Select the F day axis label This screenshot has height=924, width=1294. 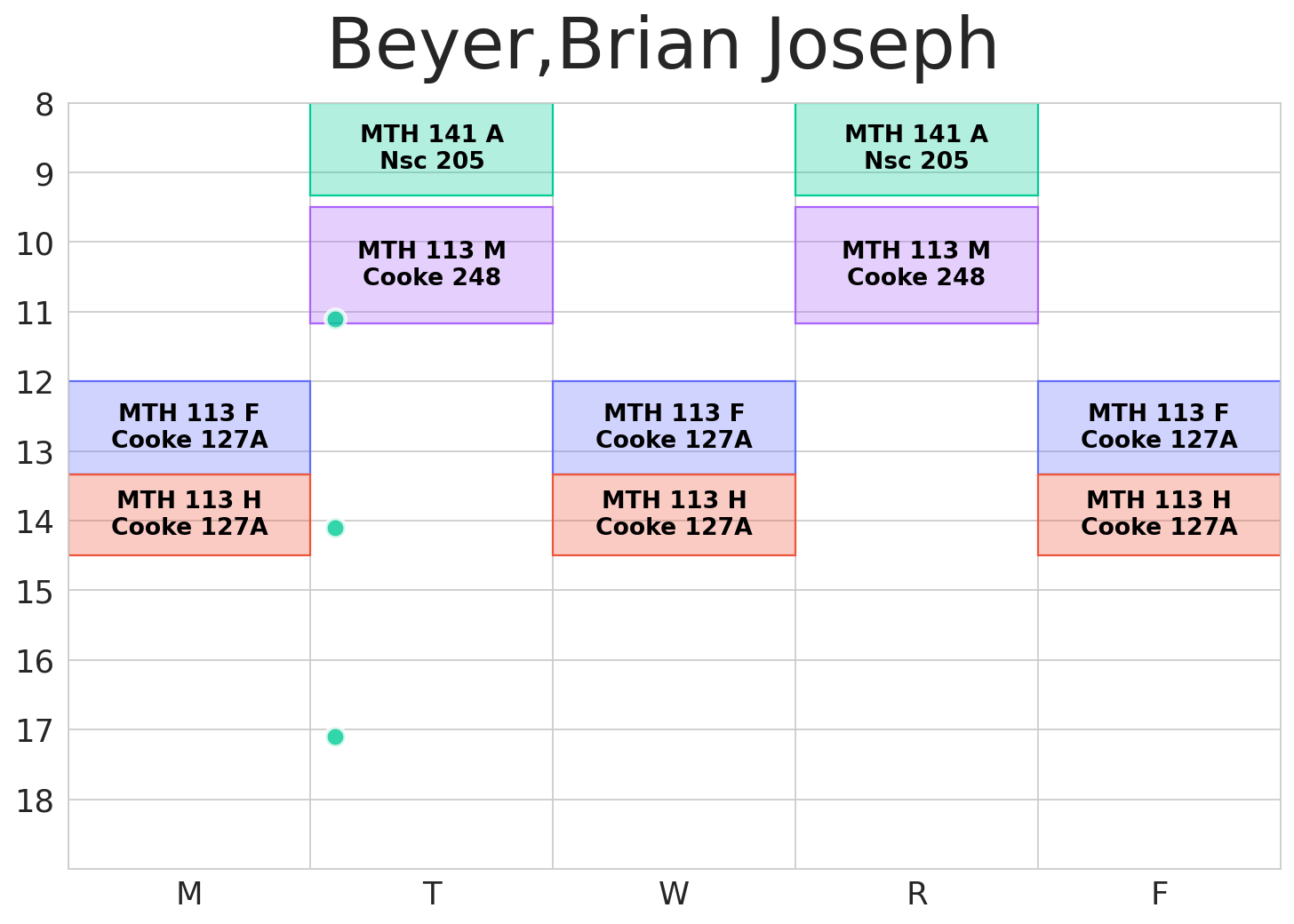1159,894
